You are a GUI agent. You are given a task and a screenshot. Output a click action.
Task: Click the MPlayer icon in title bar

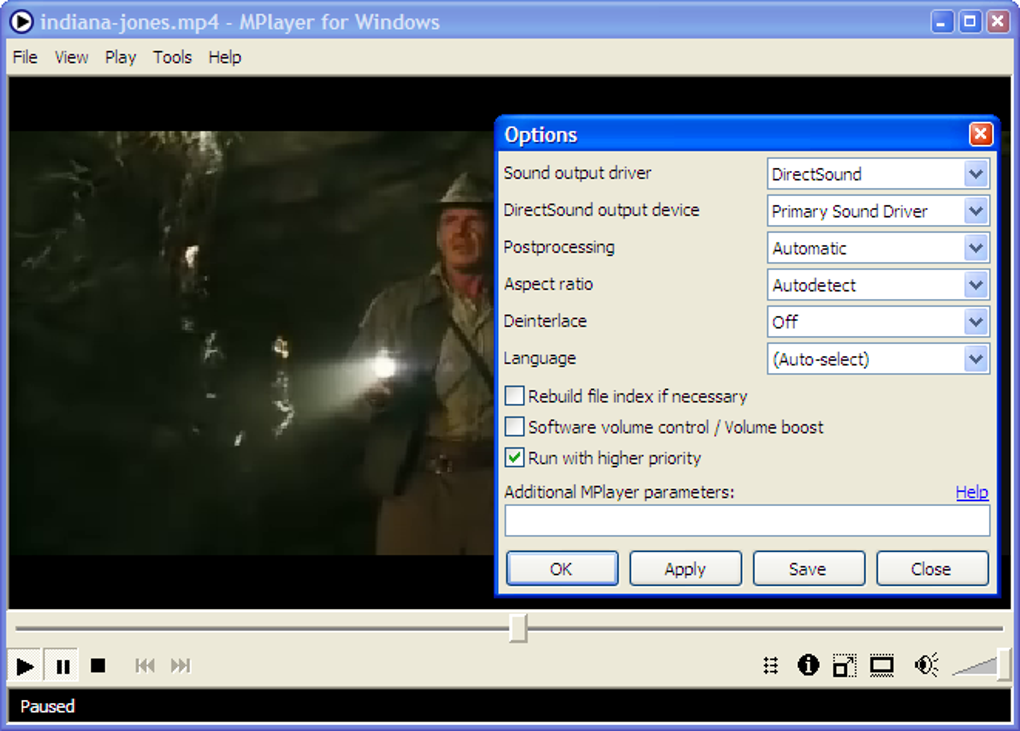22,22
